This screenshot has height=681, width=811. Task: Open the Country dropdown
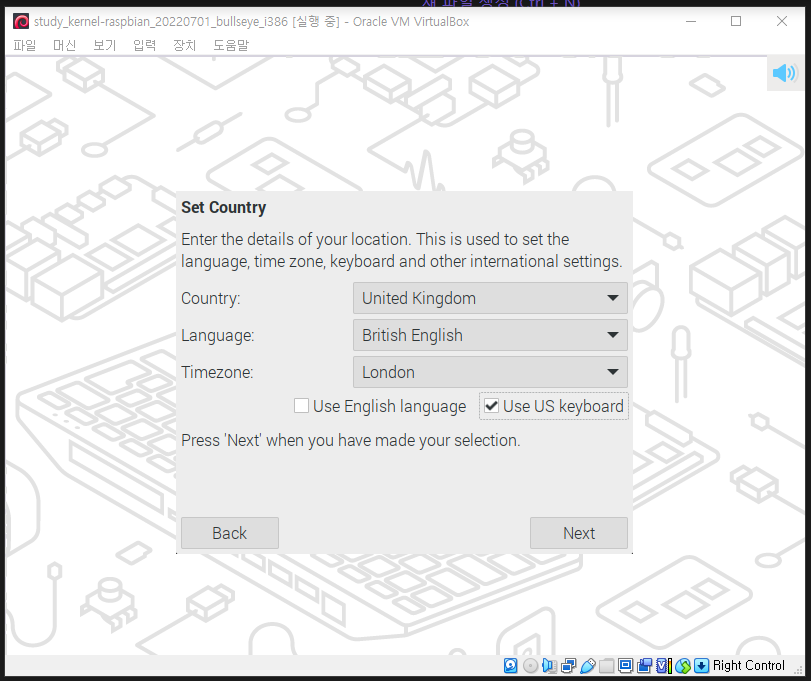489,297
